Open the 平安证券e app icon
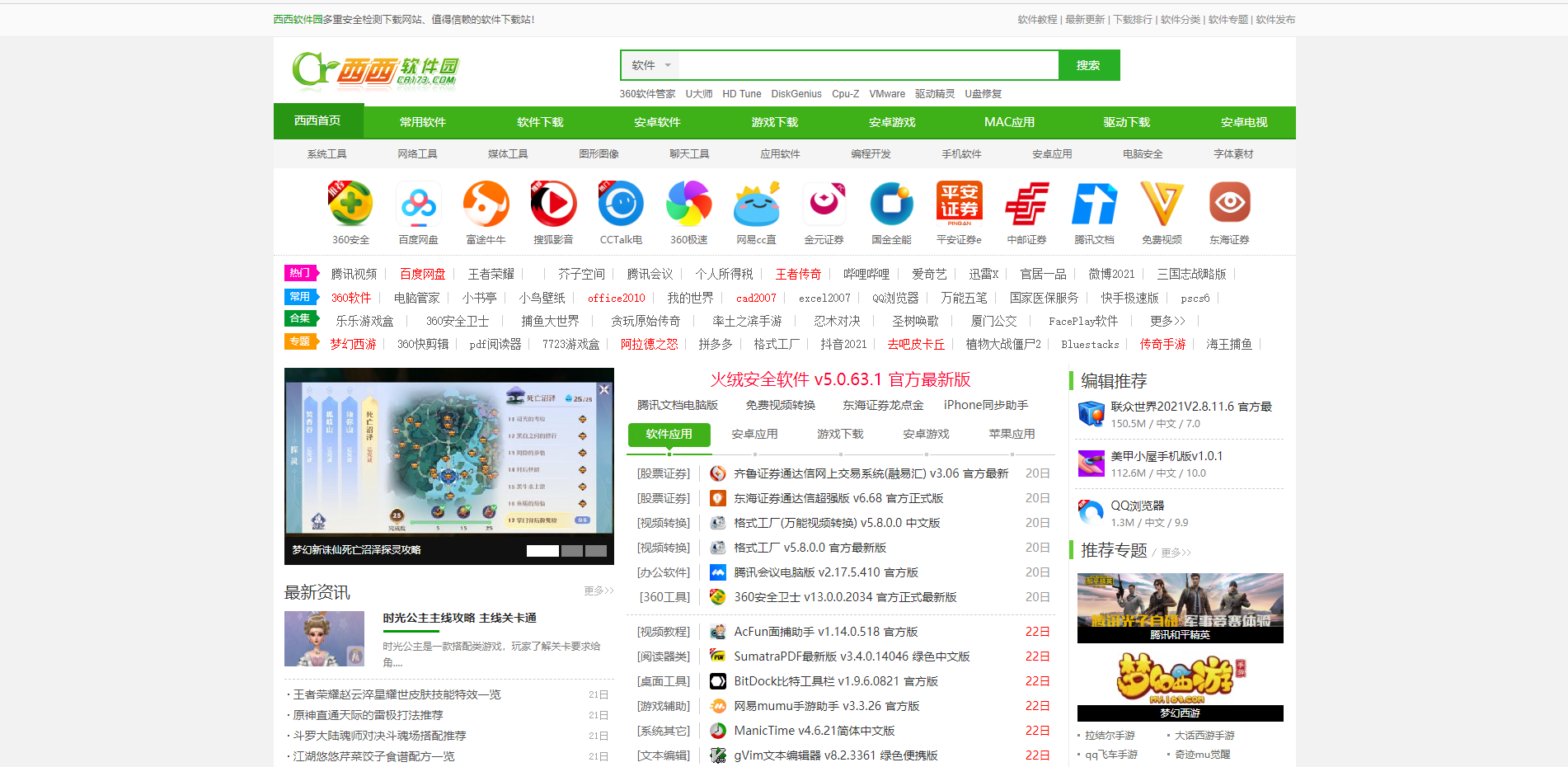The width and height of the screenshot is (1568, 767). click(960, 204)
